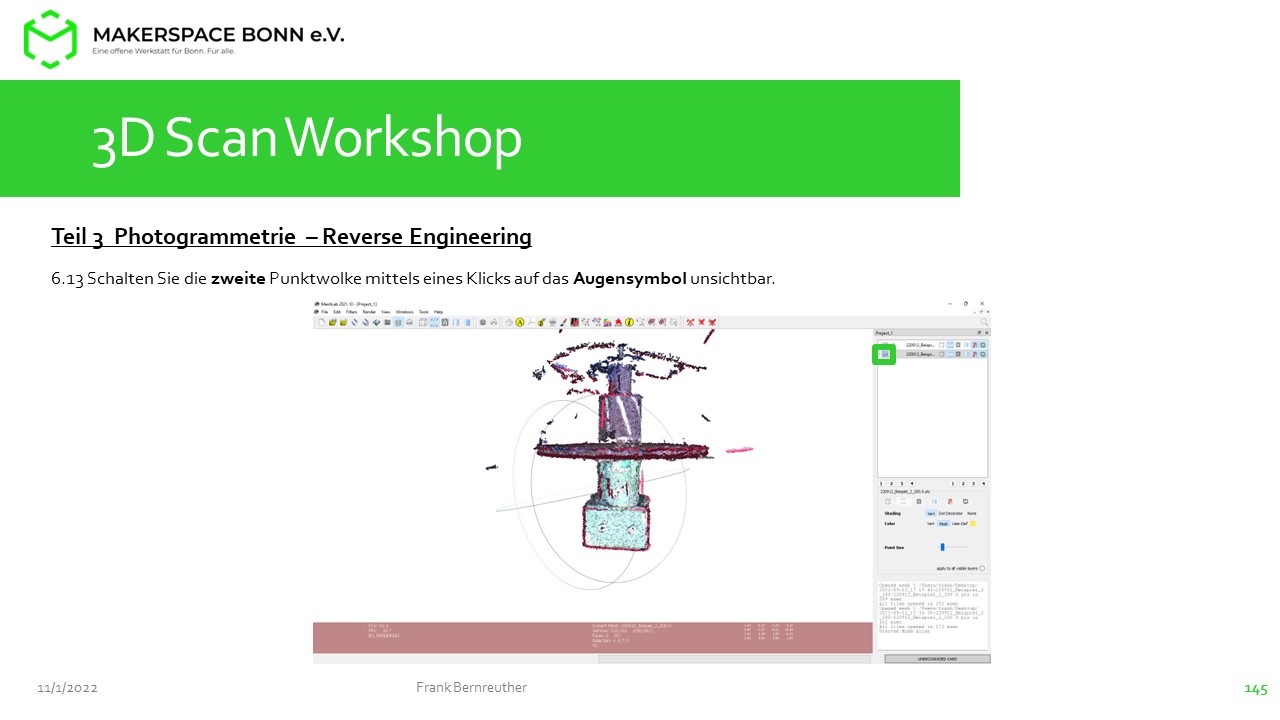
Task: Click the search magnifier icon above Project panel
Action: click(984, 322)
